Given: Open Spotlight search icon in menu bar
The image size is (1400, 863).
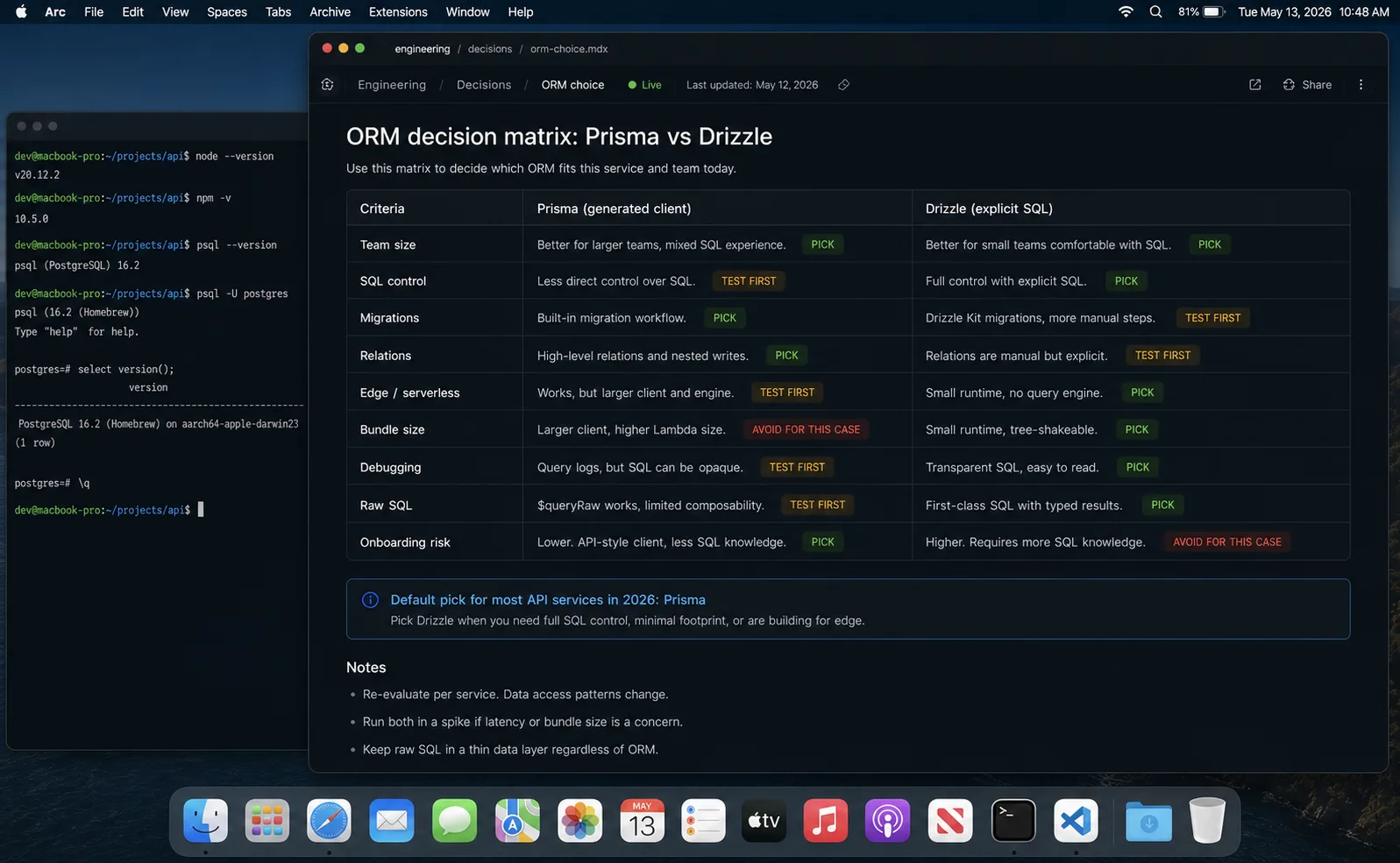Looking at the screenshot, I should [x=1155, y=12].
